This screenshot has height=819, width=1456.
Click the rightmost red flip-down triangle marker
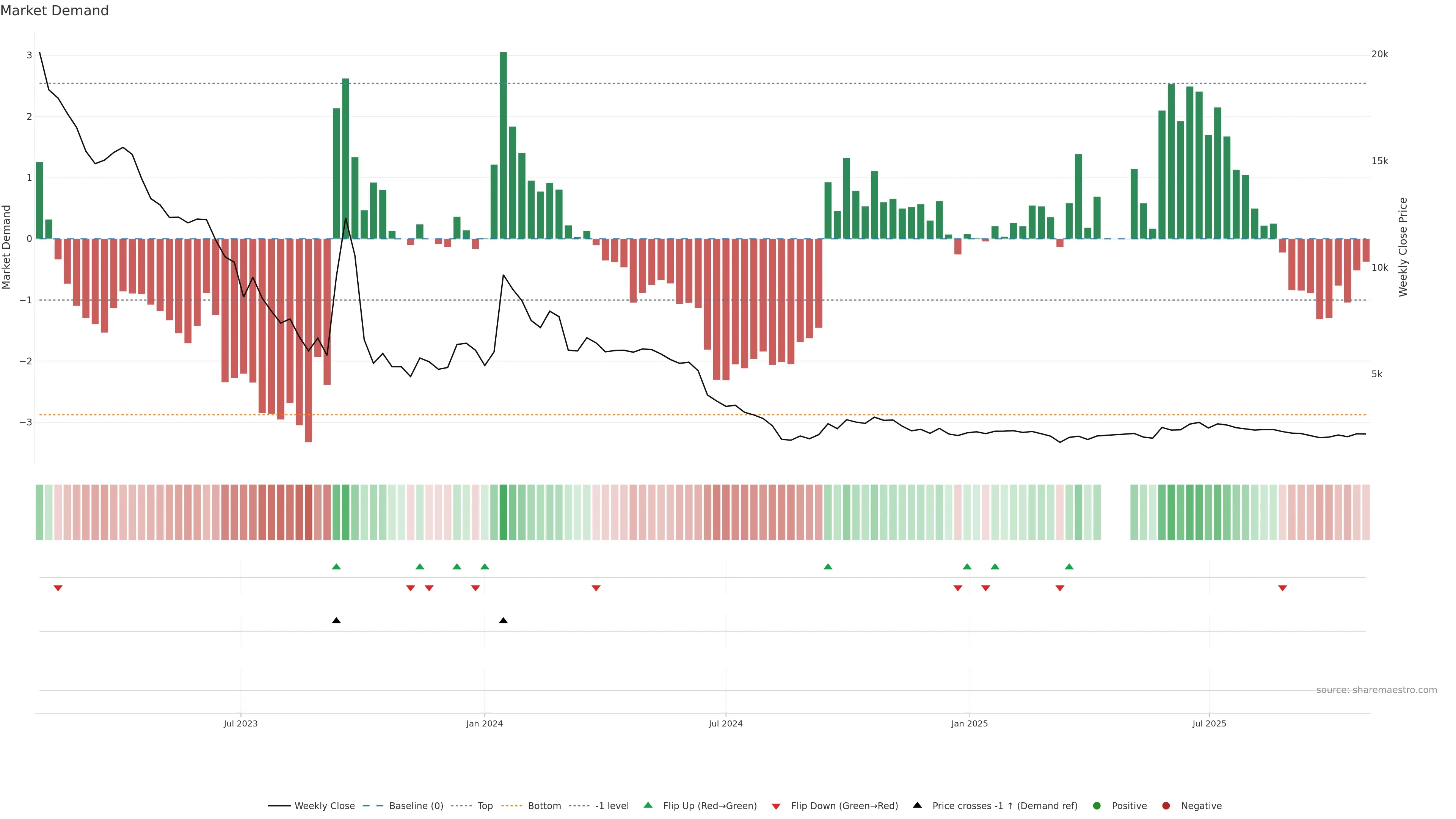tap(1282, 588)
